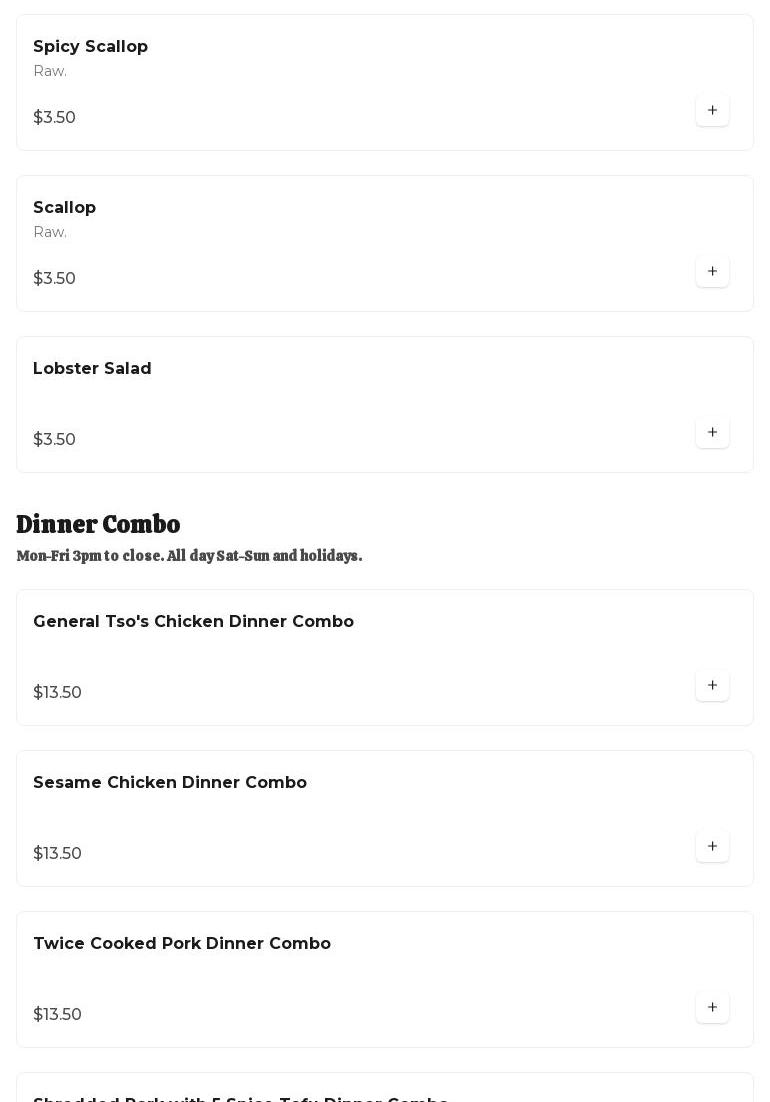Add General Tso's Chicken Dinner Combo
This screenshot has height=1102, width=770.
tap(712, 685)
